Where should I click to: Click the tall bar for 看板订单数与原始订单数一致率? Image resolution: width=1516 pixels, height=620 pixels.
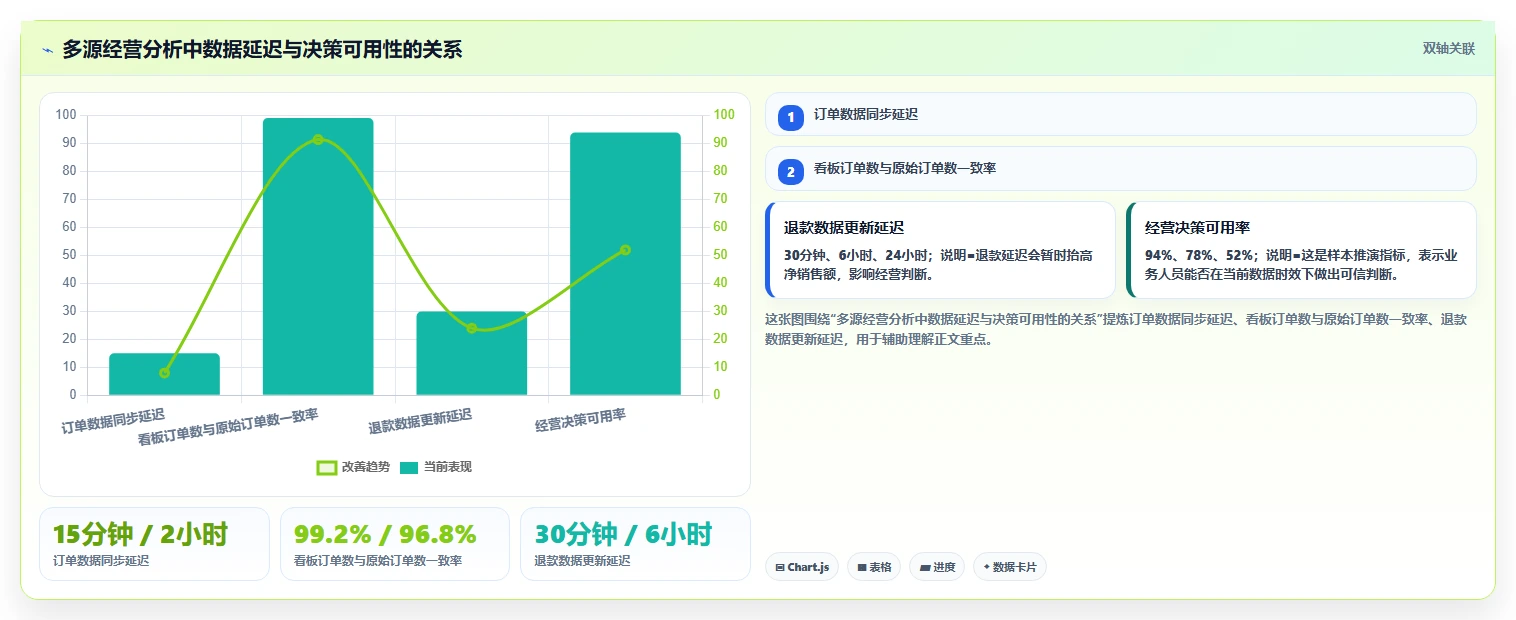click(x=318, y=257)
